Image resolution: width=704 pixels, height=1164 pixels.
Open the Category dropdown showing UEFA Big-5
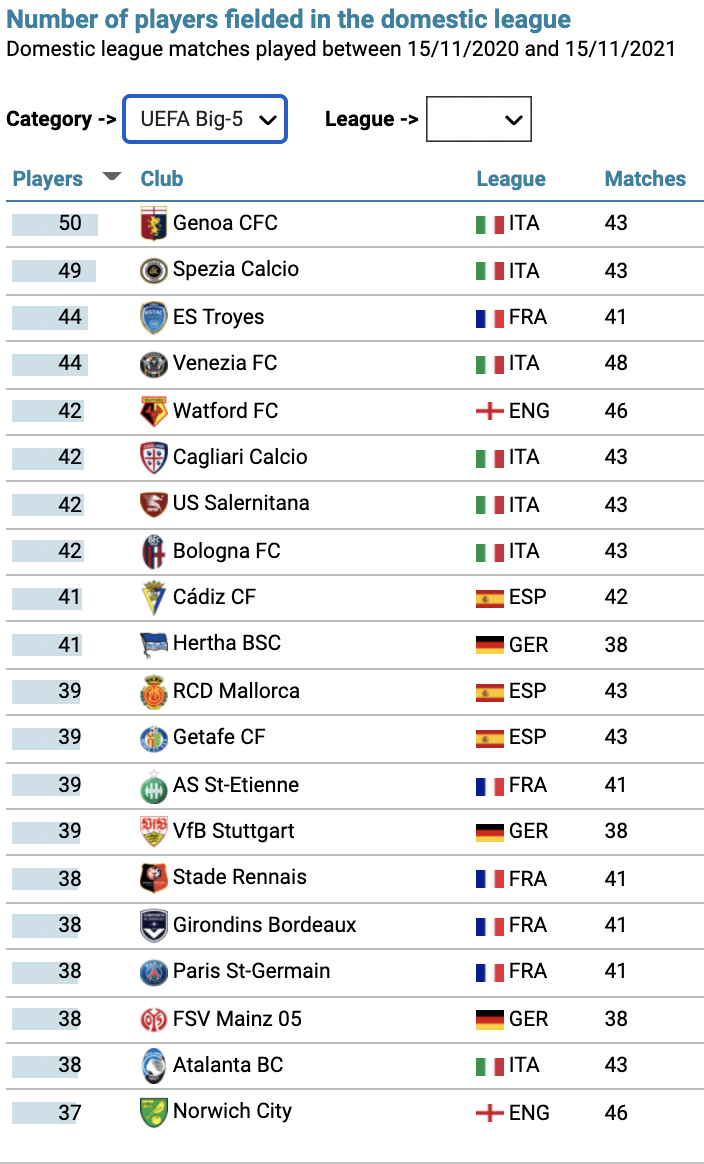pyautogui.click(x=205, y=119)
